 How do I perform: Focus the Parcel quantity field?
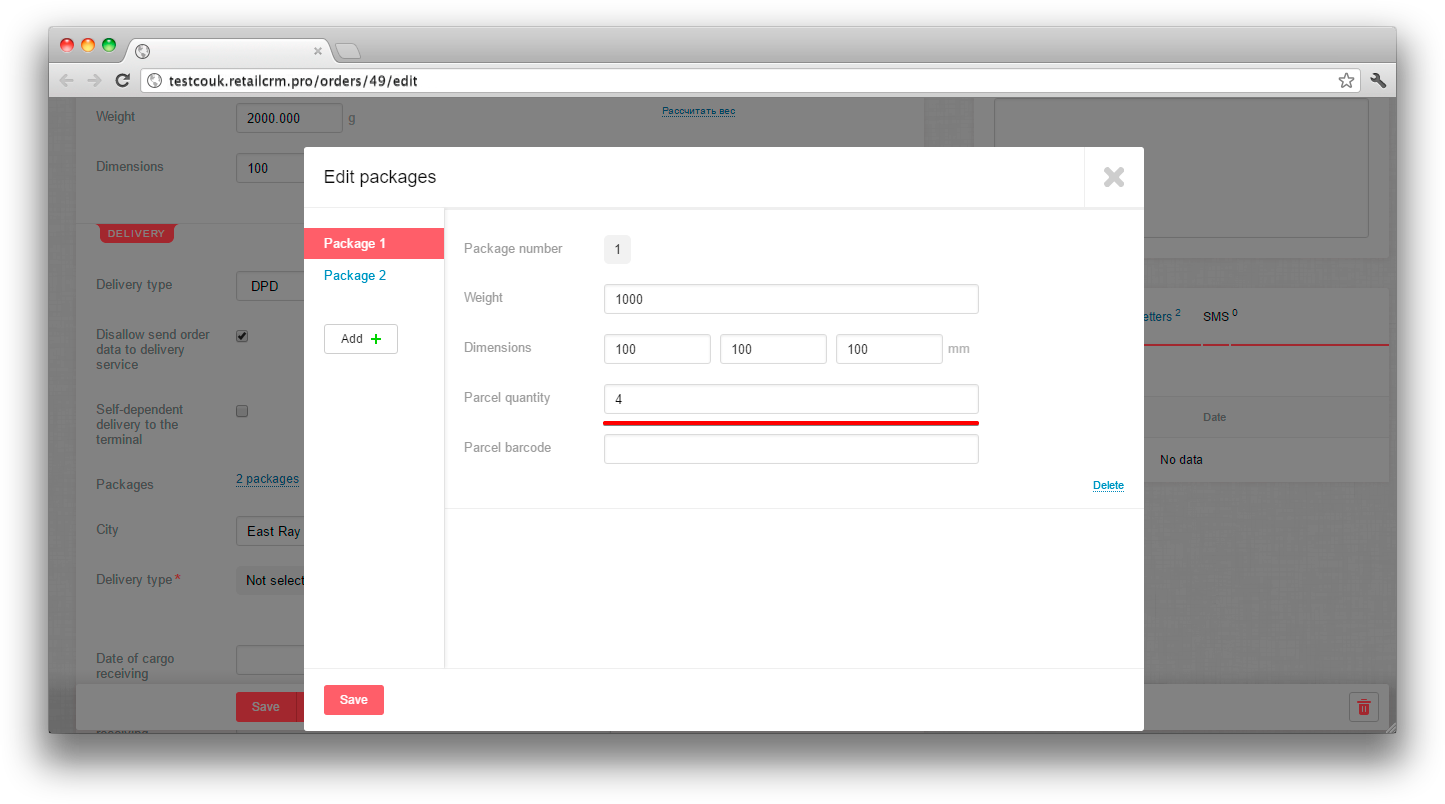790,399
